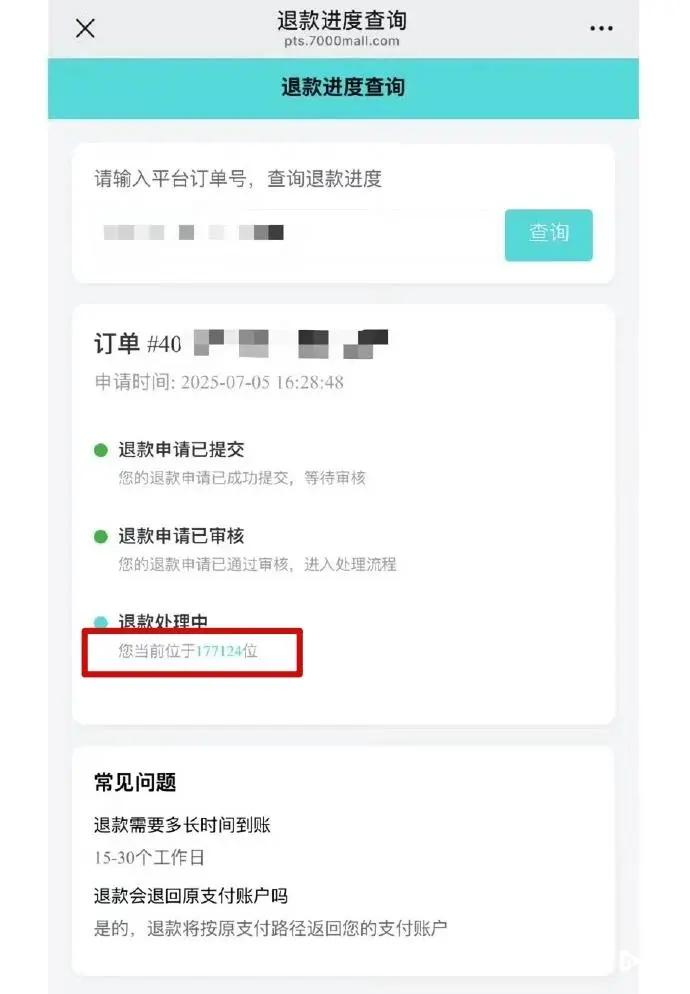The width and height of the screenshot is (690, 994).
Task: Open the three-dot more options menu
Action: point(601,28)
